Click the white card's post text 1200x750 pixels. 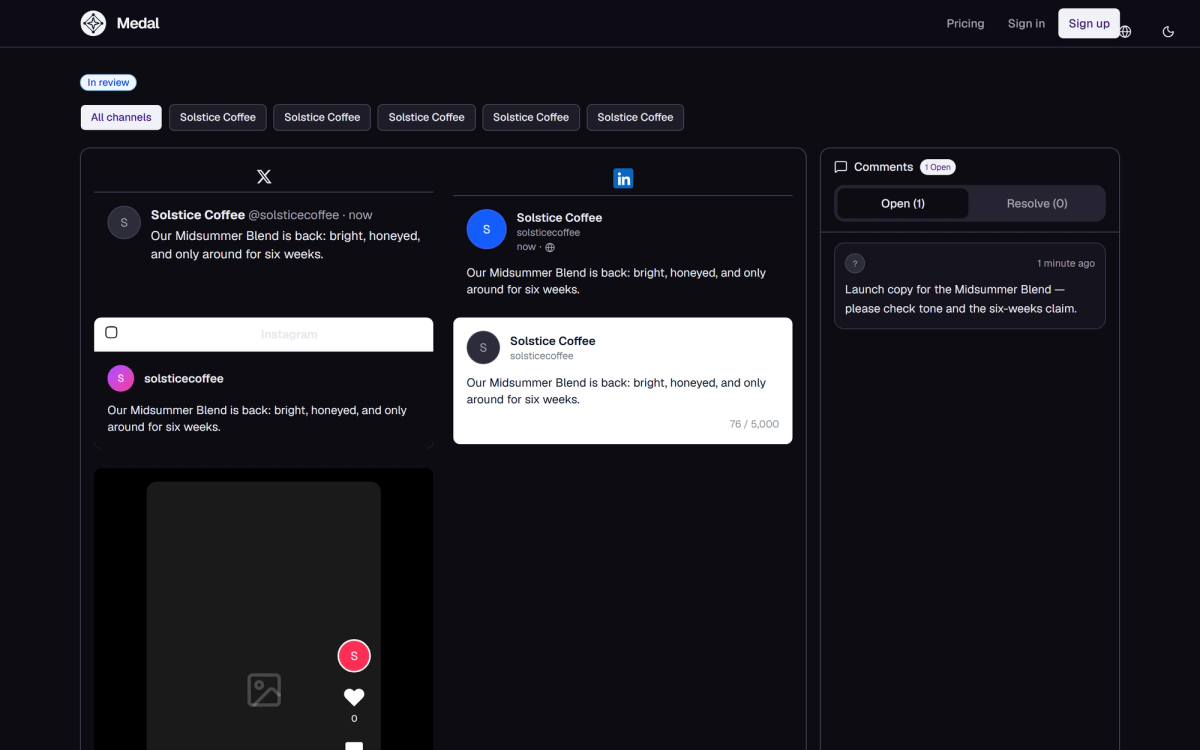pos(616,391)
